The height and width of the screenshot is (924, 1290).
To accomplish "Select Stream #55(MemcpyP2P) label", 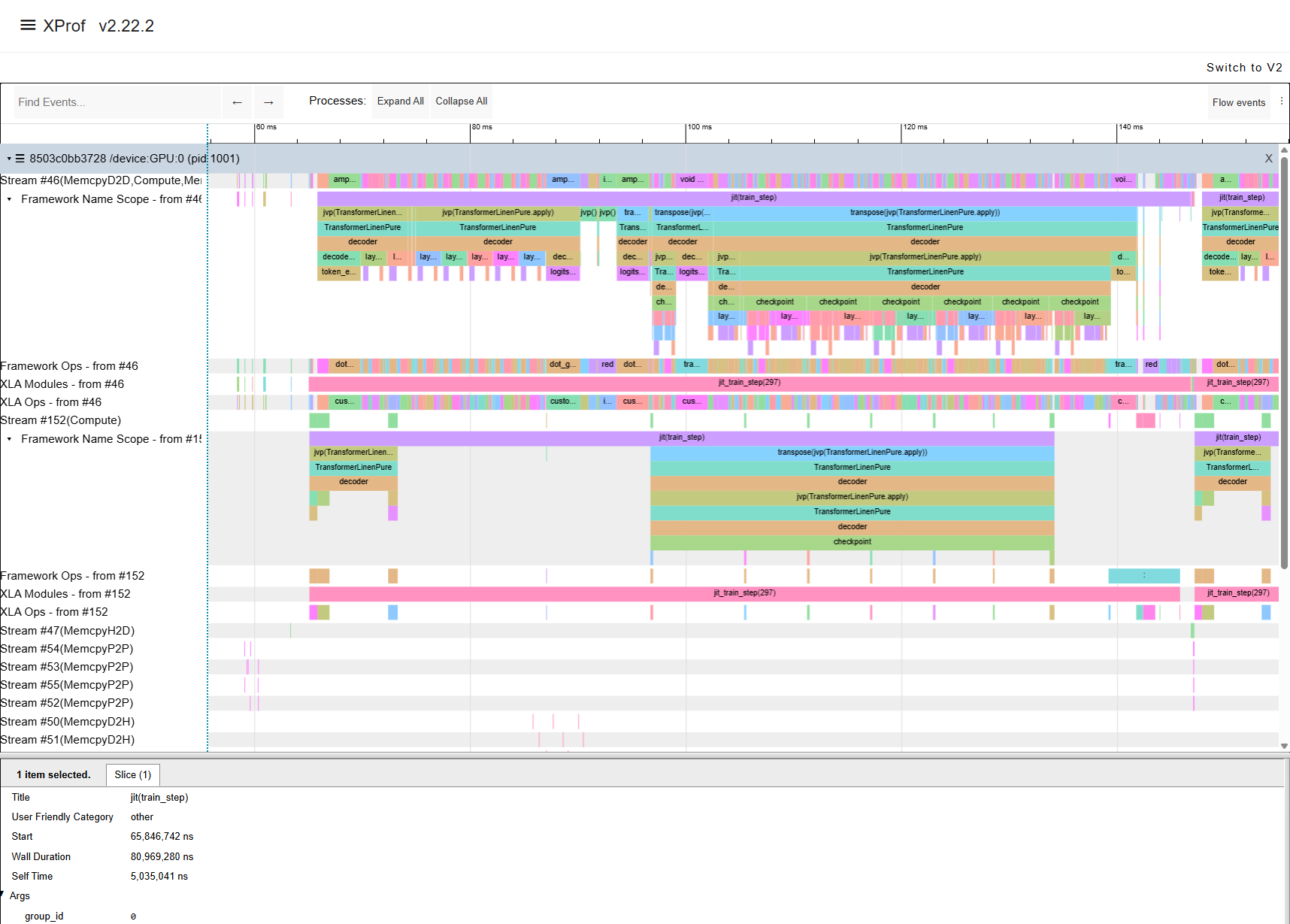I will tap(67, 685).
